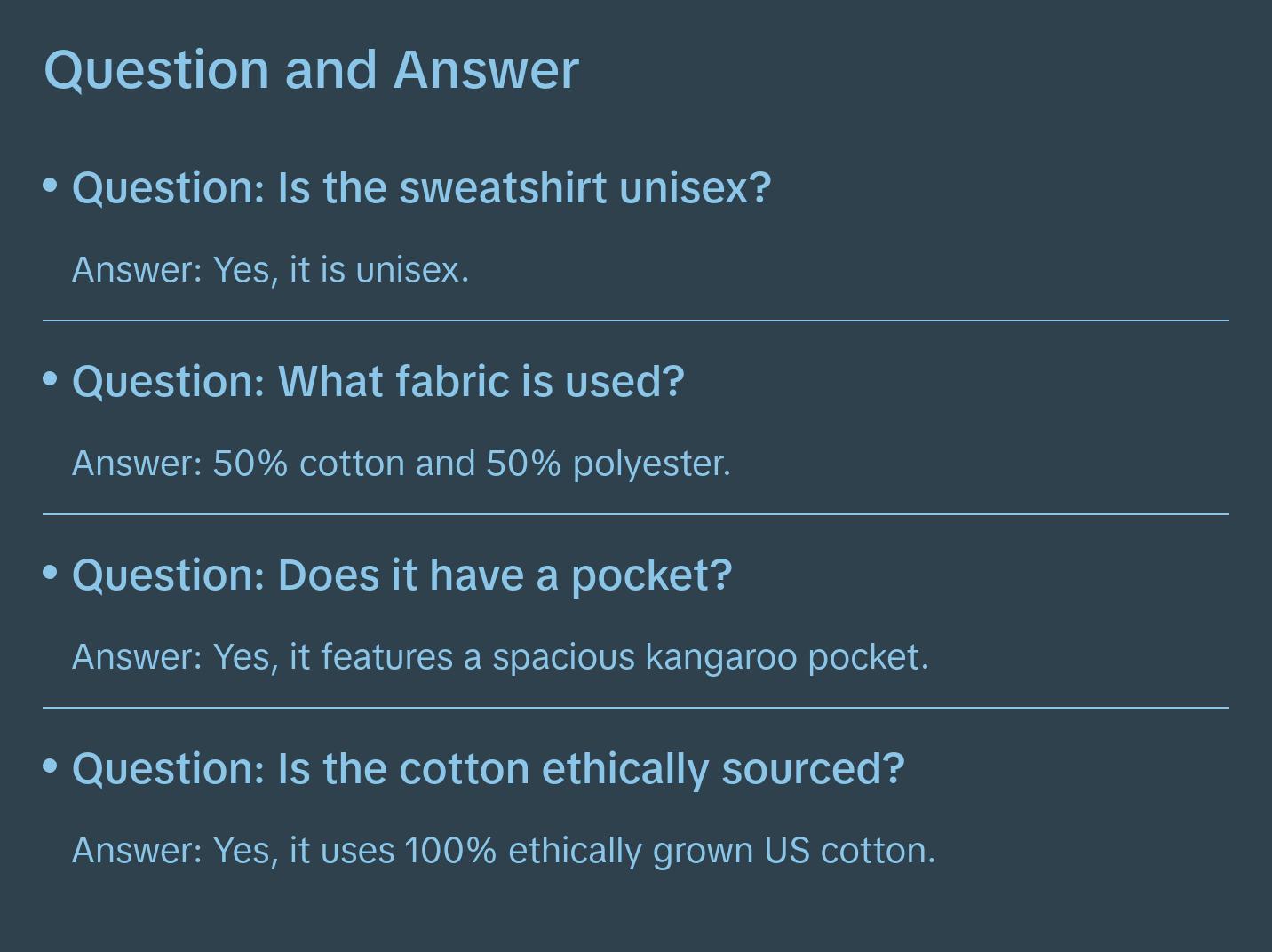
Task: Click the bullet beside the unisex question
Action: click(x=51, y=186)
